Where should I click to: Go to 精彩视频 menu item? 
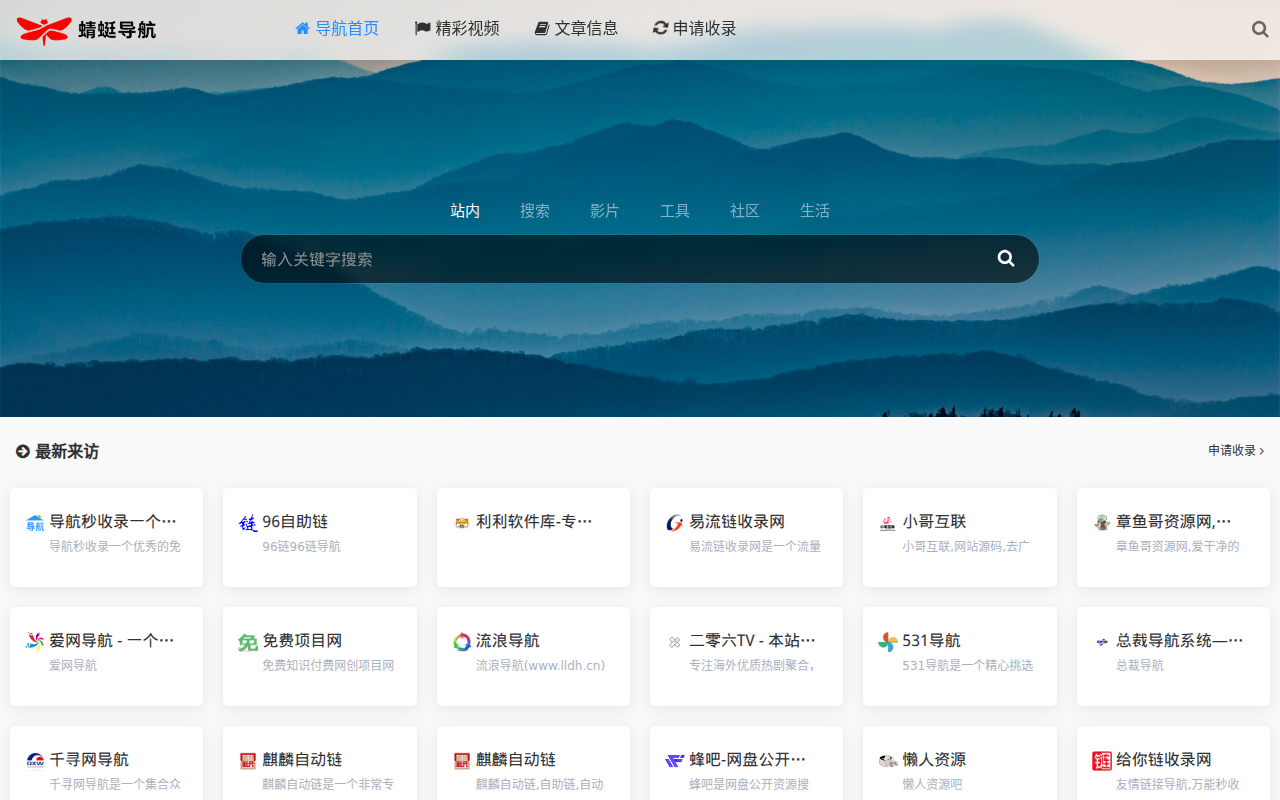[457, 29]
